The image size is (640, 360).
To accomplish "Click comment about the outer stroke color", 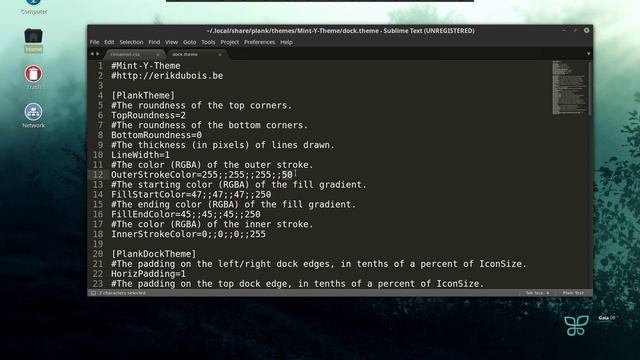I will (x=212, y=165).
